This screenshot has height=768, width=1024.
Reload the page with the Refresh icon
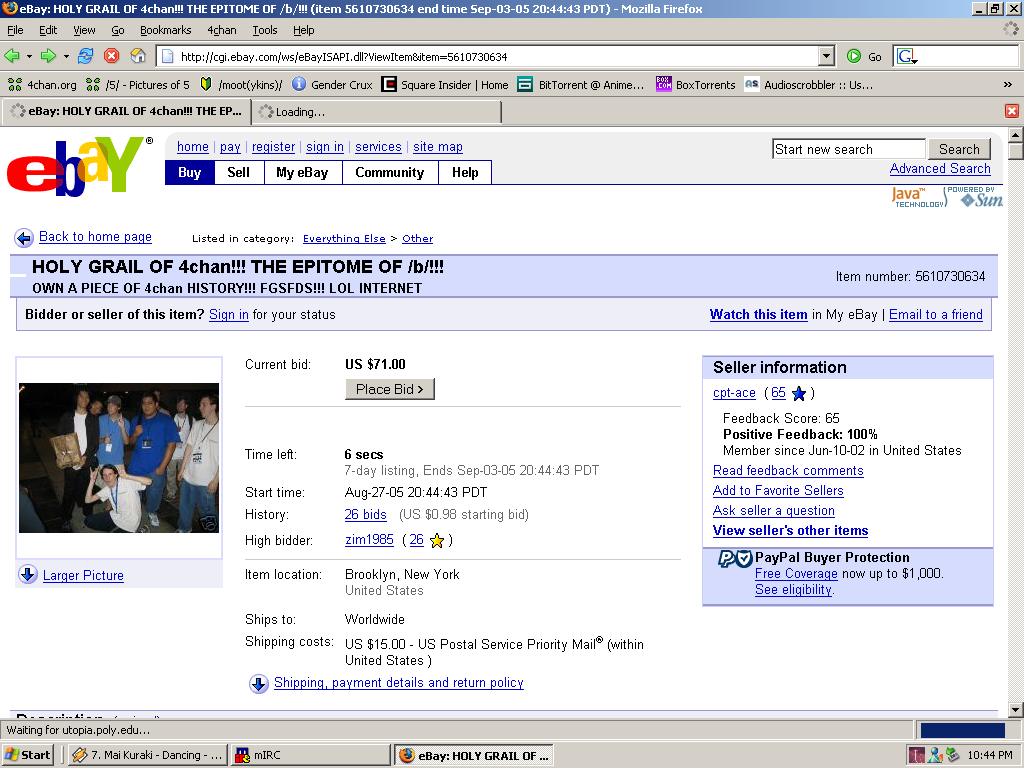[x=86, y=56]
